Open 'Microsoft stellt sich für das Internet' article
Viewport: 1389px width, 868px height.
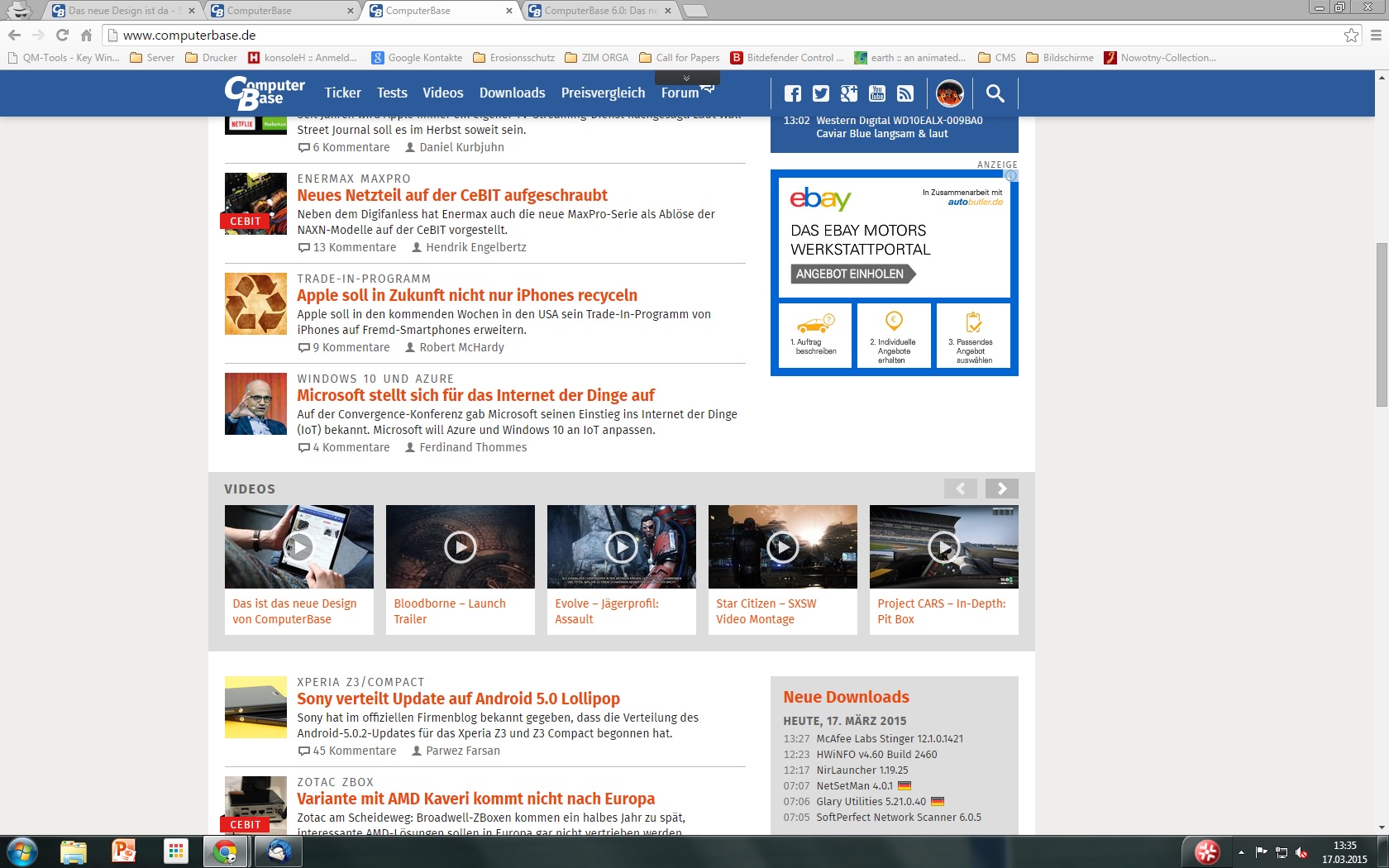pyautogui.click(x=475, y=395)
